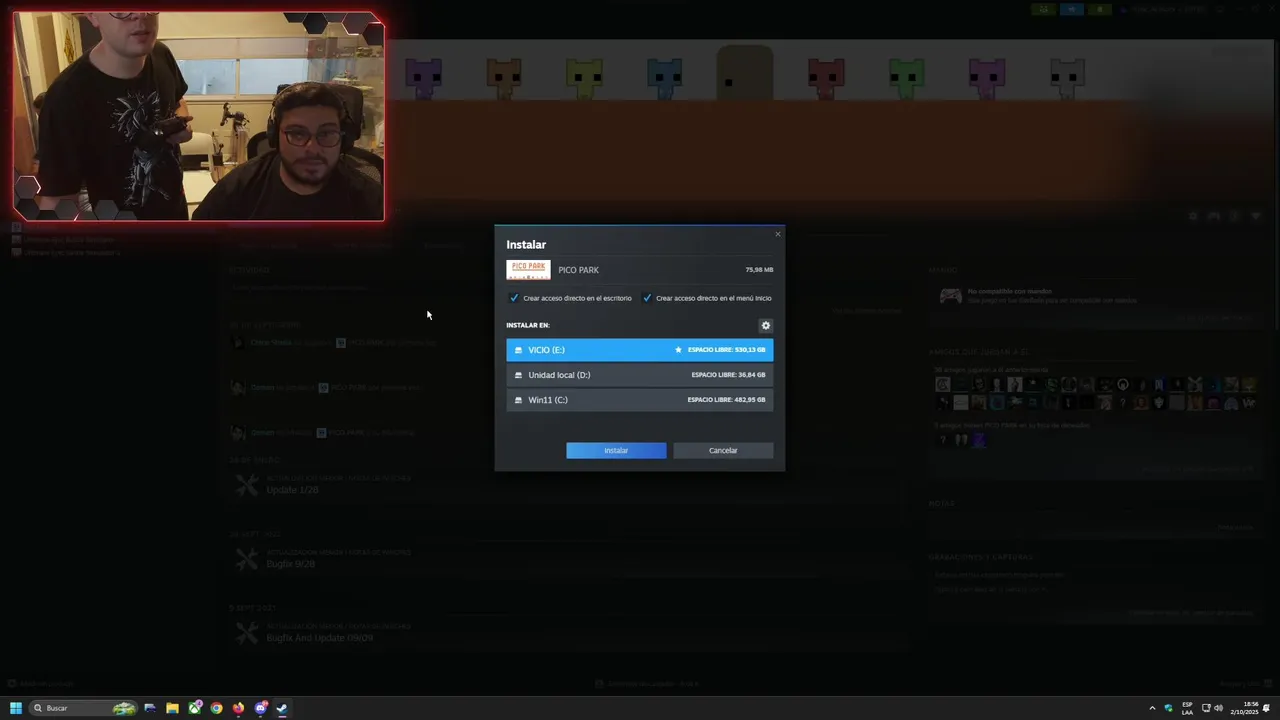The image size is (1280, 720).
Task: Select VICIO (E:) as install drive
Action: click(x=639, y=350)
